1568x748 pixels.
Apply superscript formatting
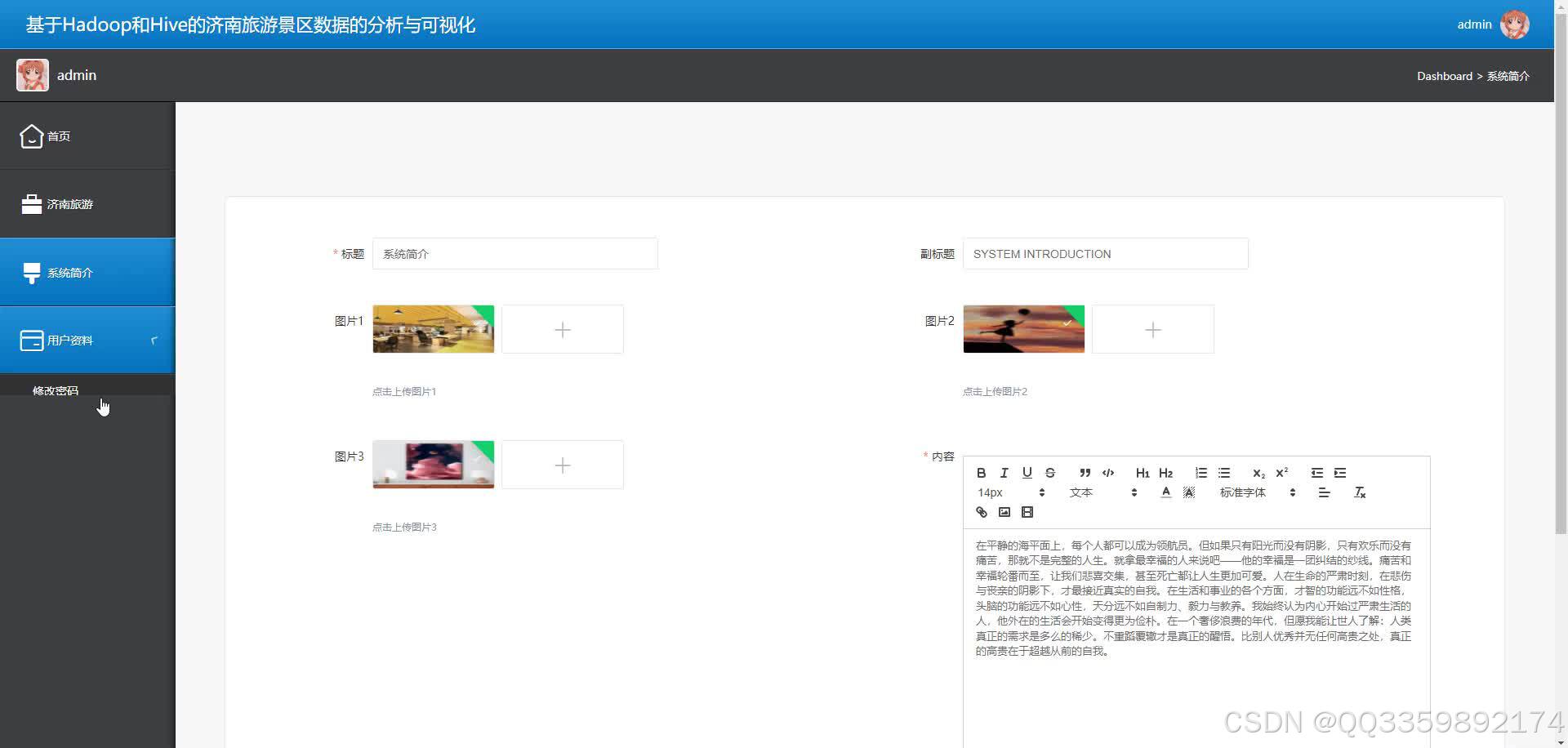[x=1281, y=473]
